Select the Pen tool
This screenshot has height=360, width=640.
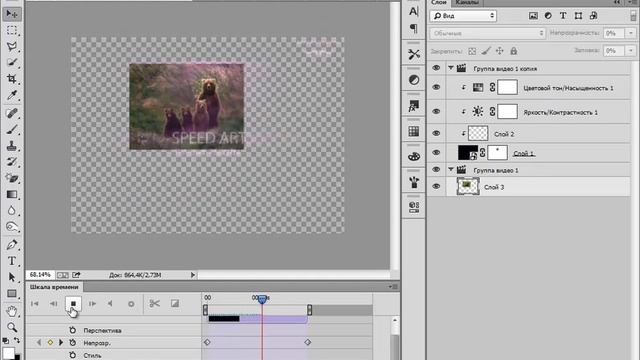click(12, 245)
